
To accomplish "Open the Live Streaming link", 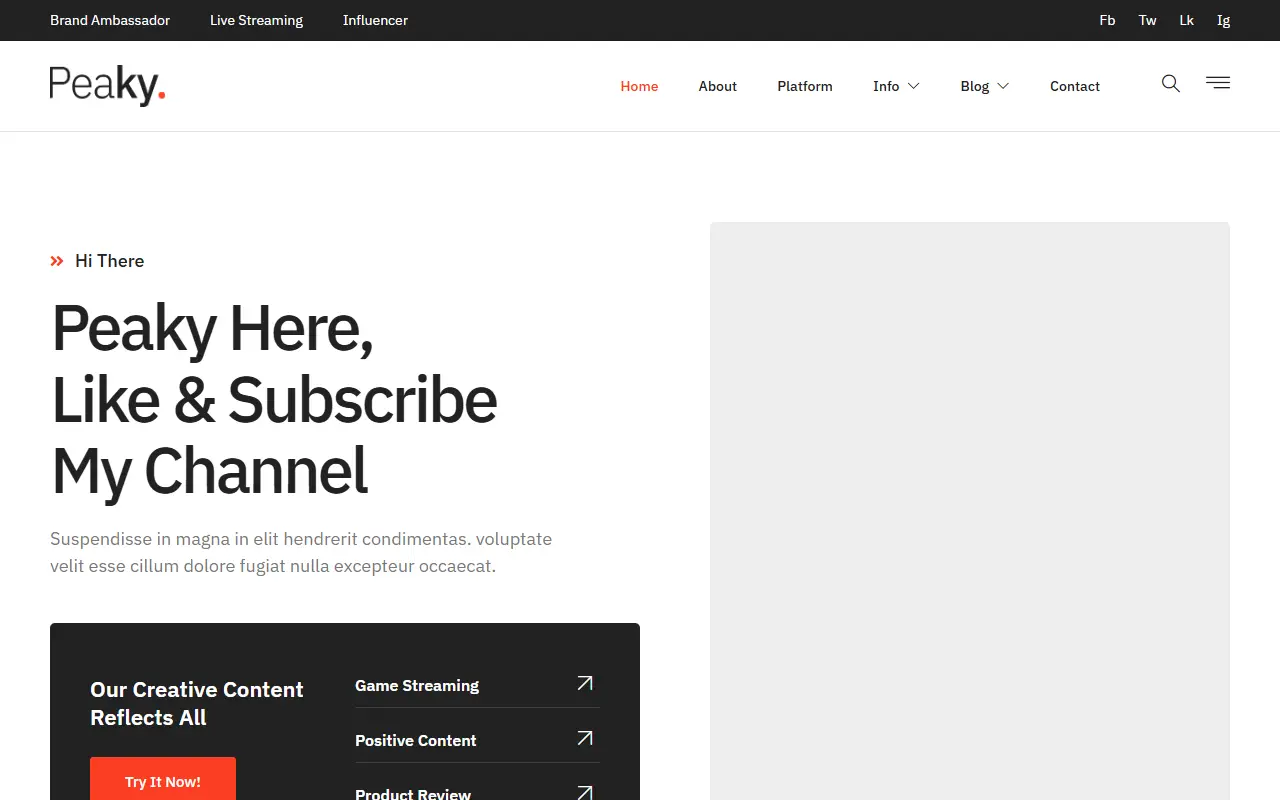I will point(256,20).
